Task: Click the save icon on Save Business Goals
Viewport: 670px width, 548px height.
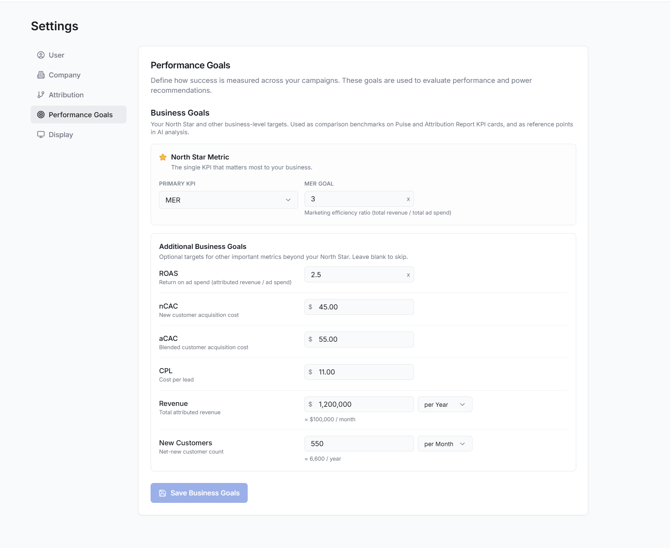Action: 162,493
